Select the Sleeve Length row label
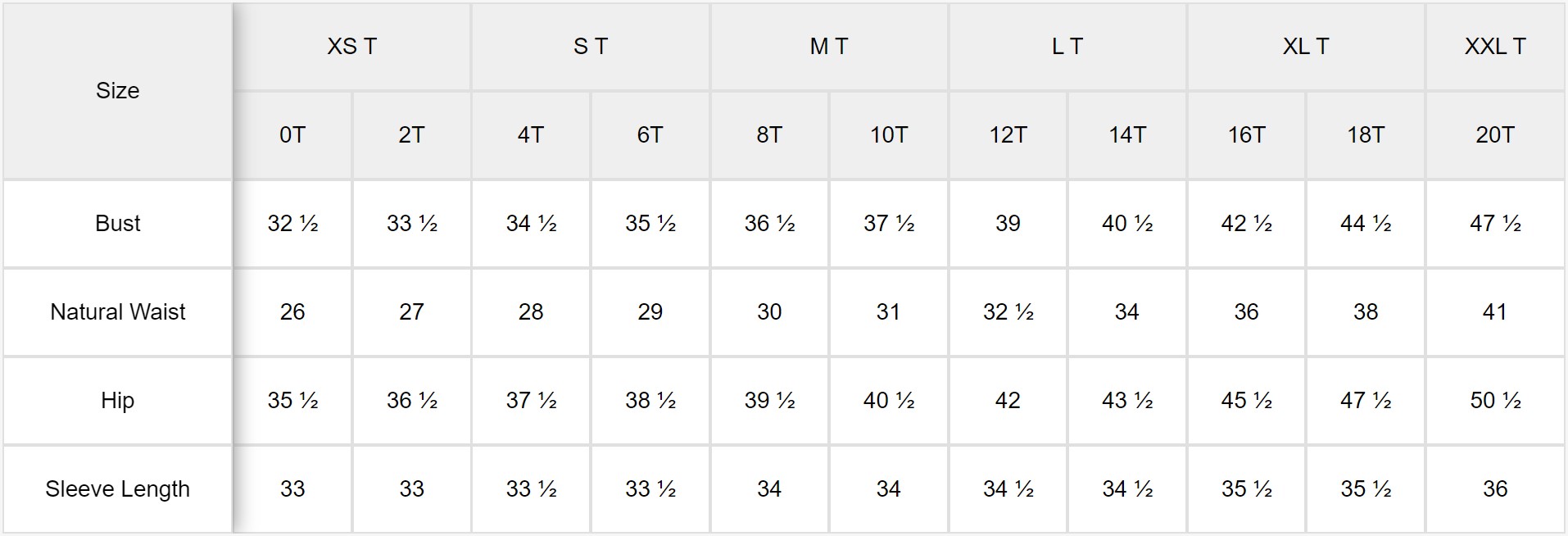 point(117,489)
